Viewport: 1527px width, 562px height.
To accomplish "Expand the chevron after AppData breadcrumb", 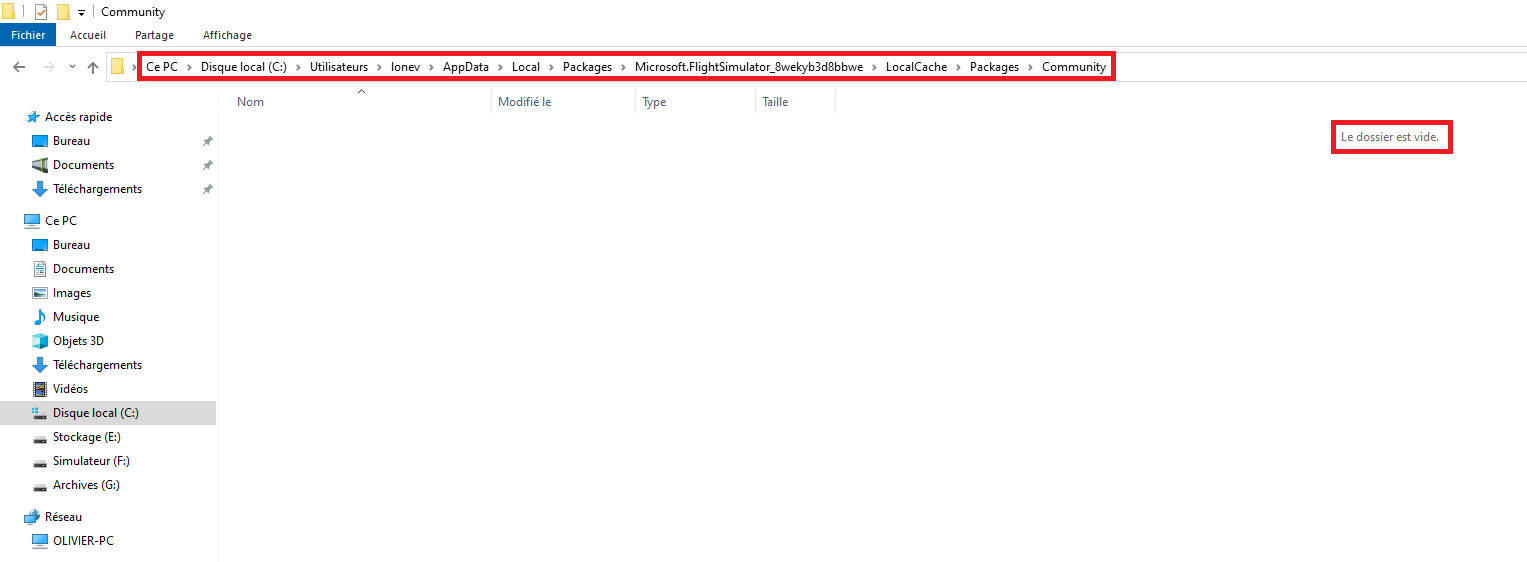I will point(501,67).
